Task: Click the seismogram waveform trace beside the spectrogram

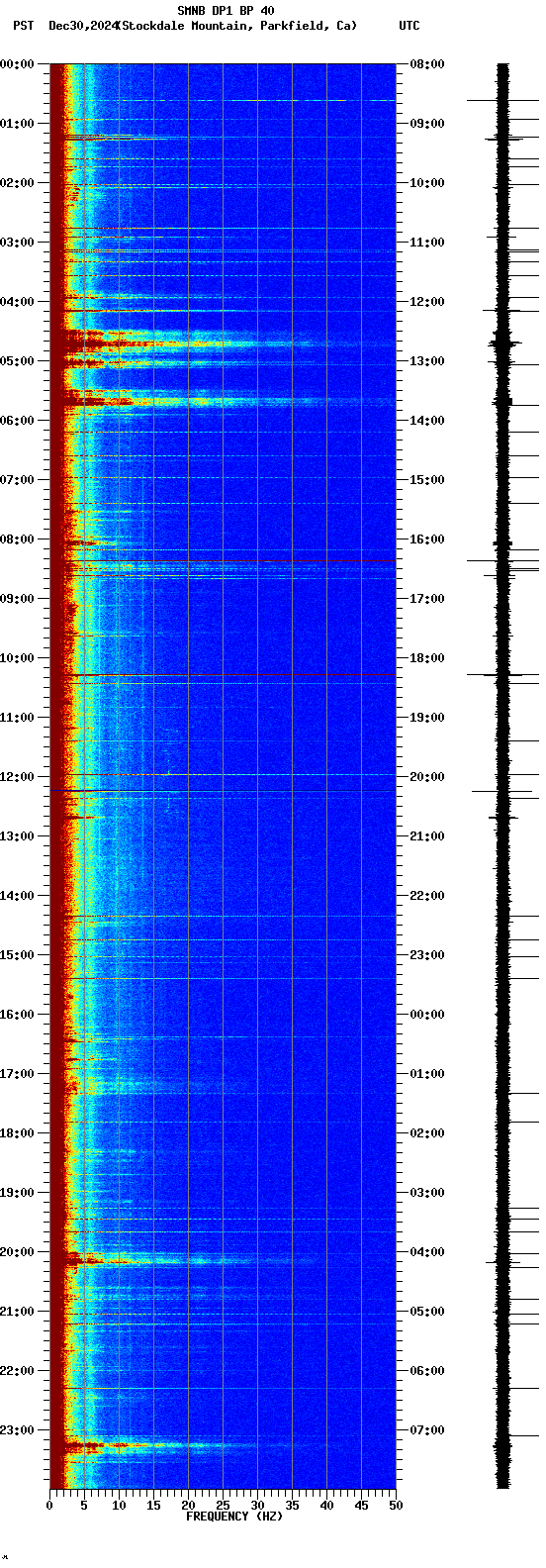Action: 503,776
